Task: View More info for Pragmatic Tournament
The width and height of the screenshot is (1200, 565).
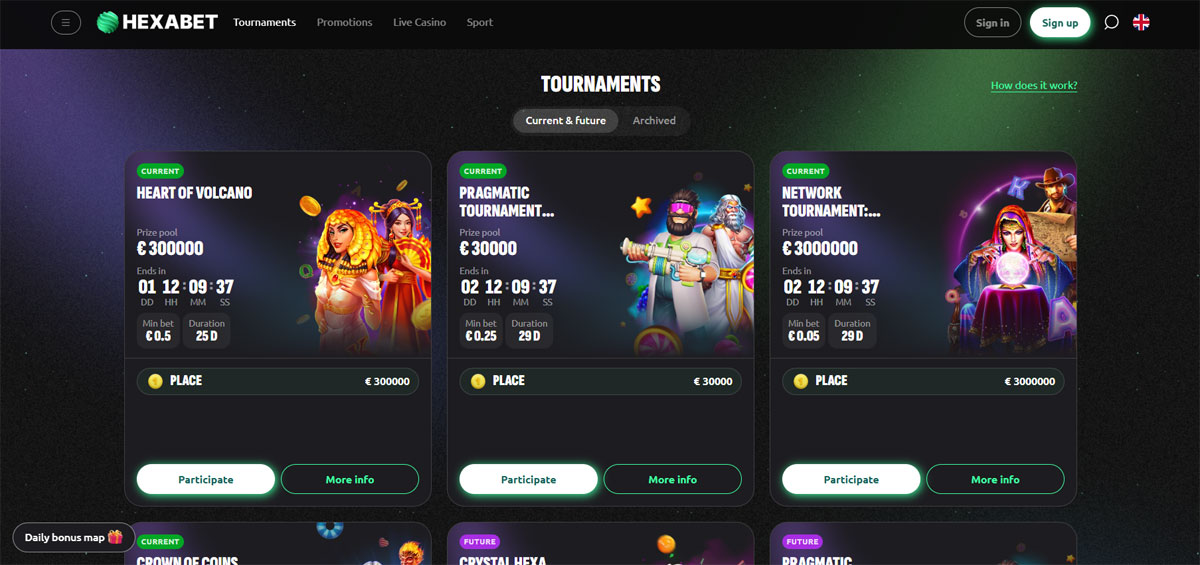Action: click(673, 479)
